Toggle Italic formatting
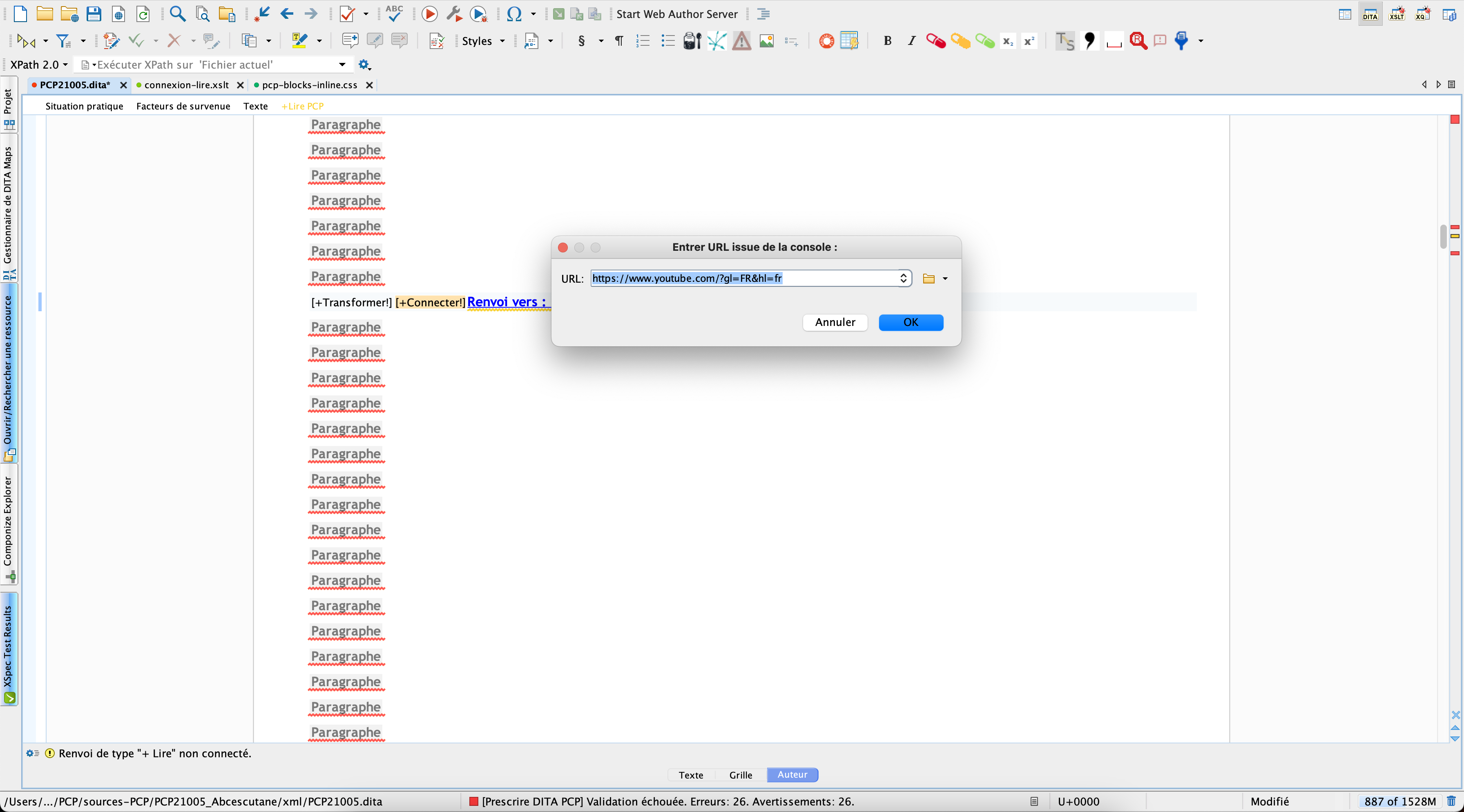The height and width of the screenshot is (812, 1464). [x=912, y=40]
